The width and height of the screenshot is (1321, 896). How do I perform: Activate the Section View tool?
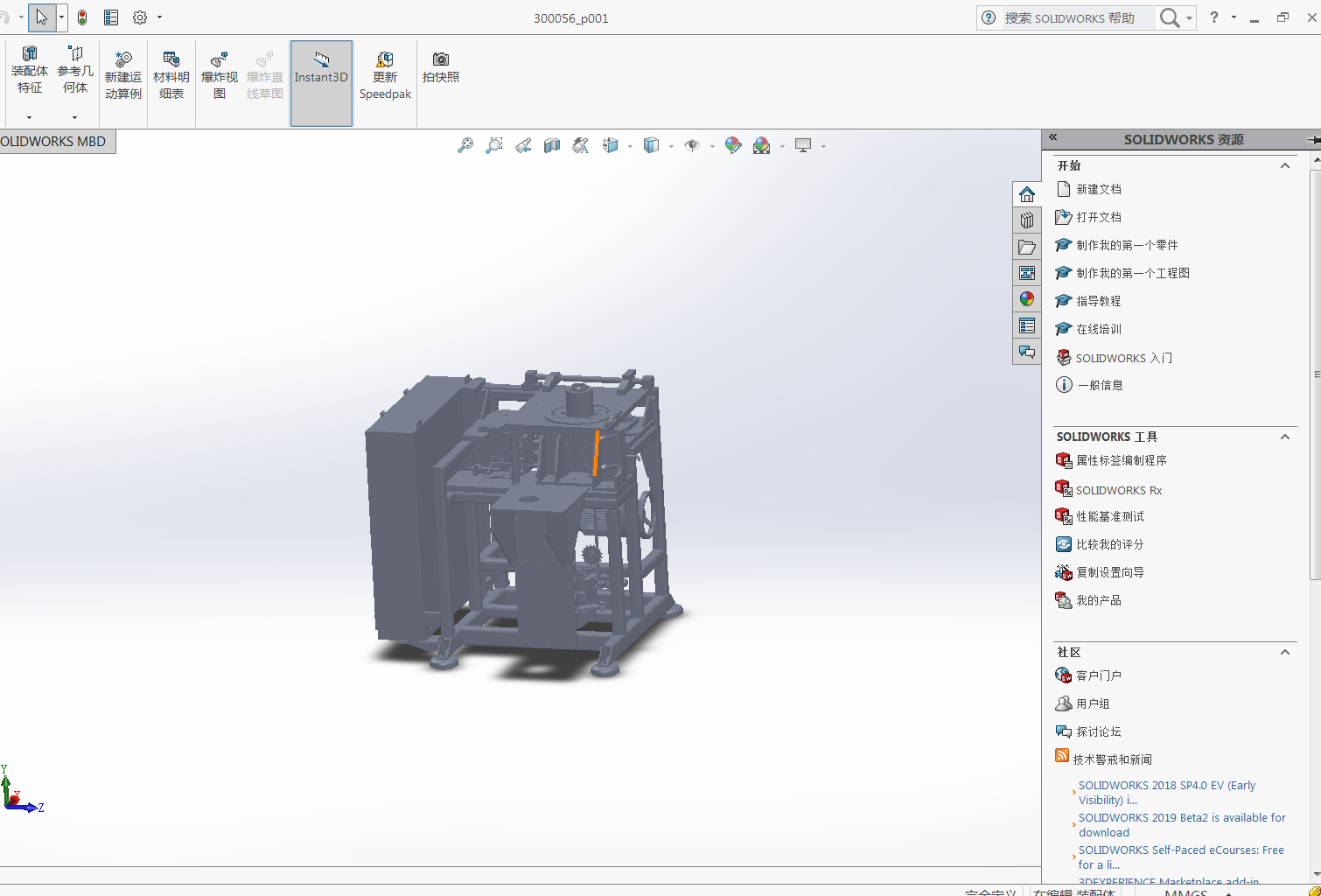tap(552, 145)
